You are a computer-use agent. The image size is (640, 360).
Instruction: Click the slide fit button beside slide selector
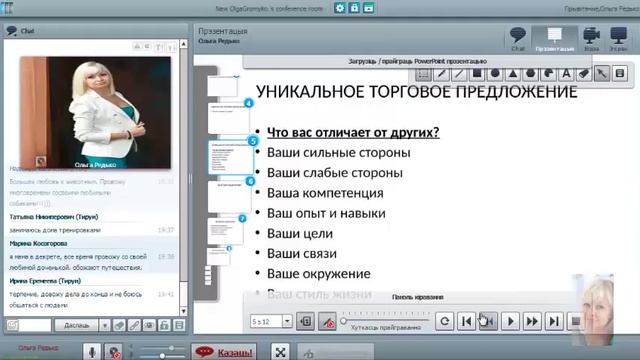tap(305, 322)
